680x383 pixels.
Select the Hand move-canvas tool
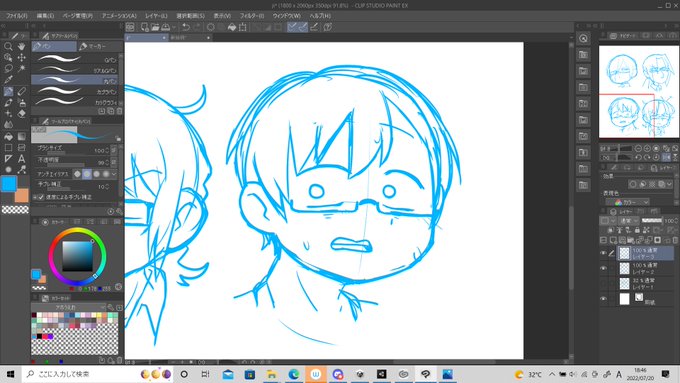[x=21, y=46]
